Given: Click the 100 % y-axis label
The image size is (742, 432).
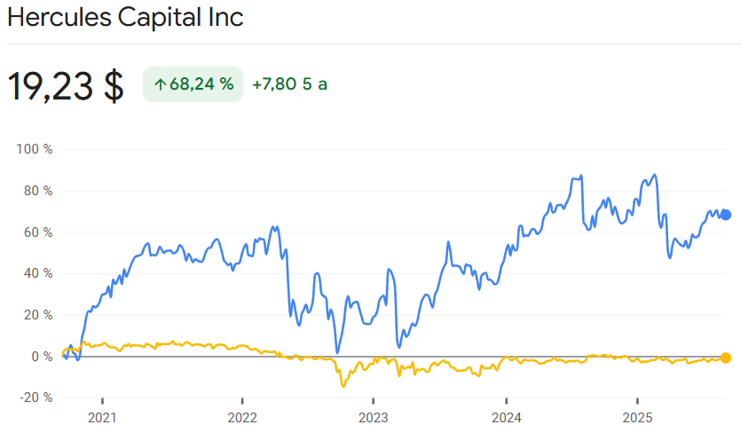Looking at the screenshot, I should pos(34,149).
